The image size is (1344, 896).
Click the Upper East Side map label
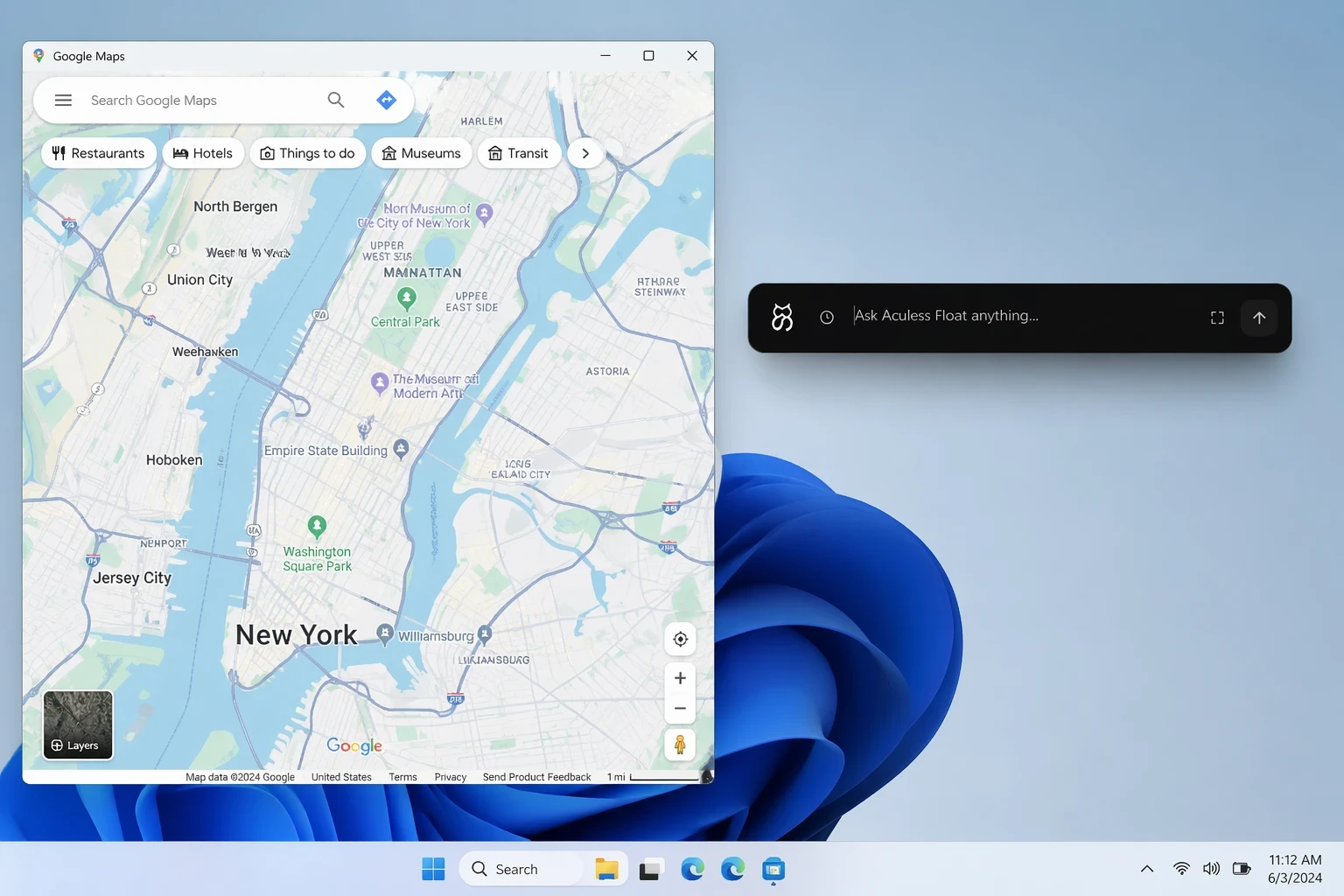coord(472,302)
